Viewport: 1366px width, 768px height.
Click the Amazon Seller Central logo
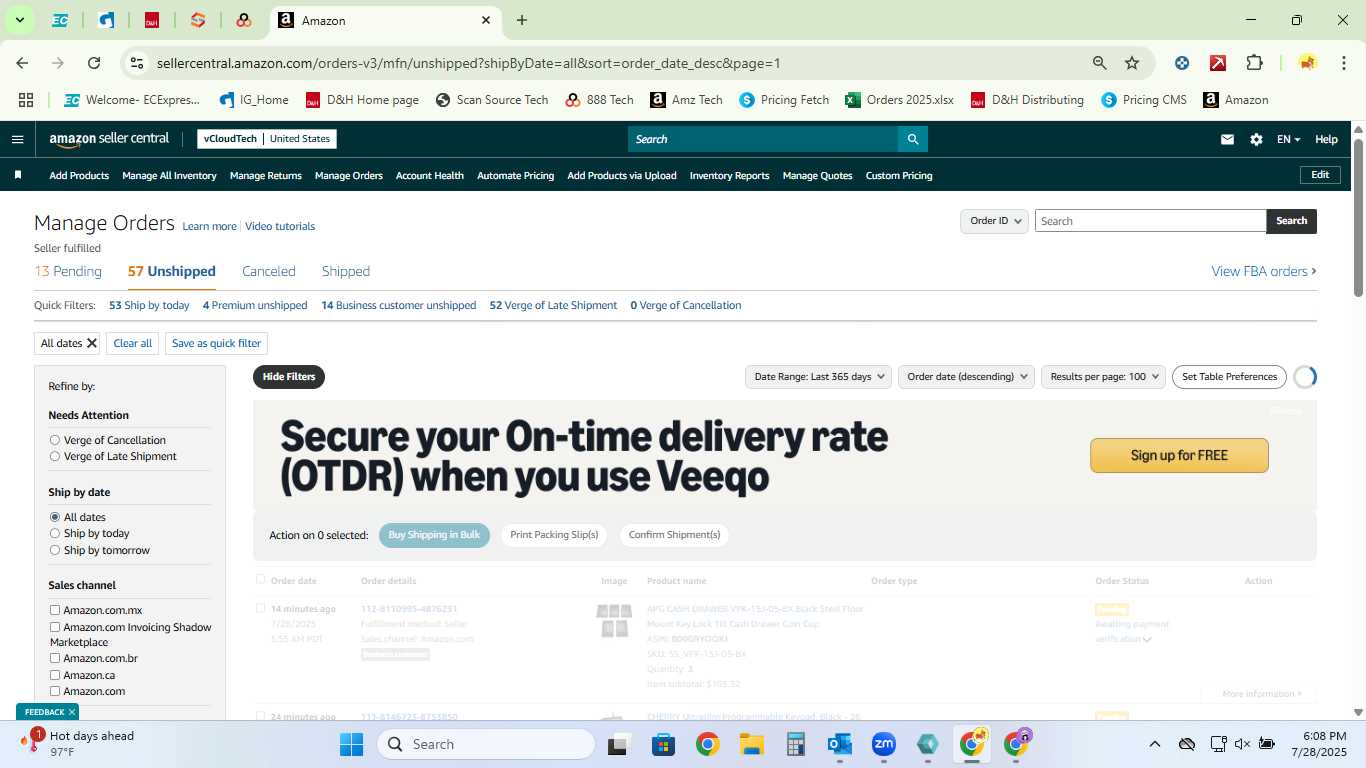109,139
